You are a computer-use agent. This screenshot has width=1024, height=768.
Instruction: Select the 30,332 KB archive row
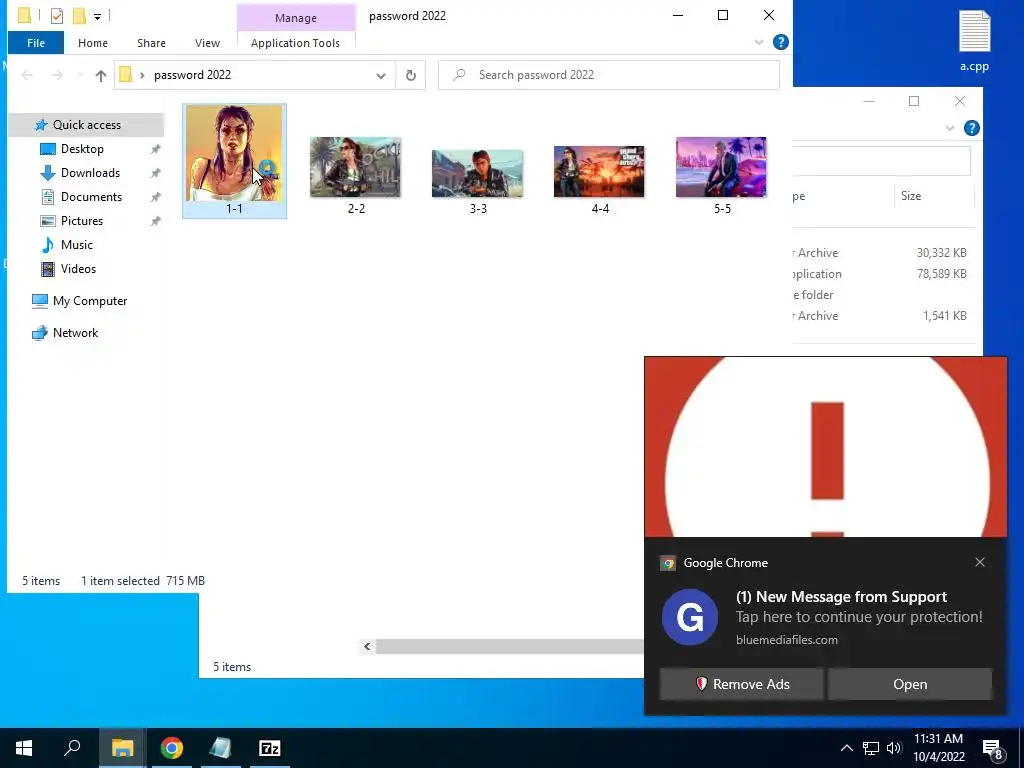[x=881, y=253]
